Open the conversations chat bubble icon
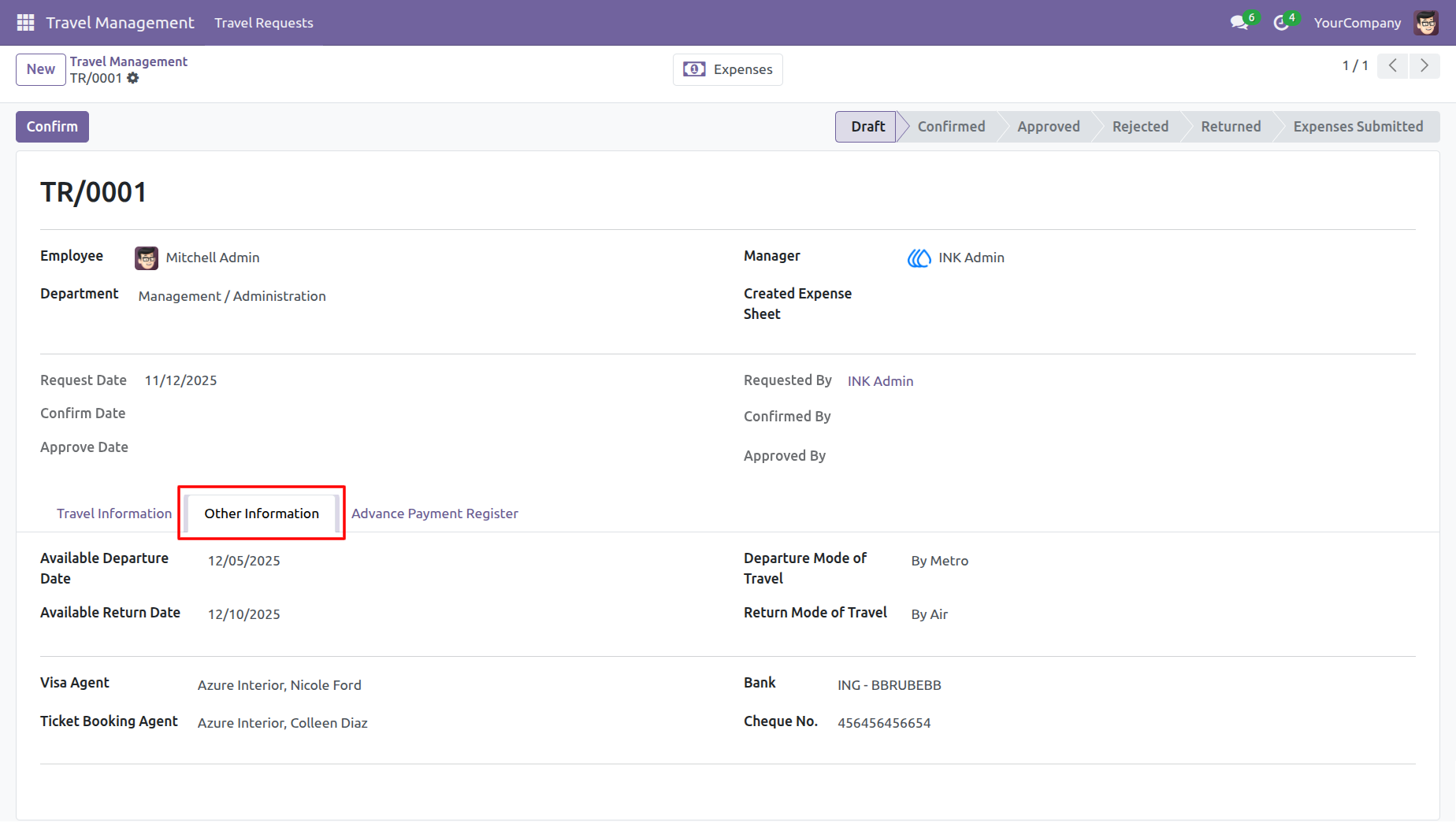 coord(1239,23)
